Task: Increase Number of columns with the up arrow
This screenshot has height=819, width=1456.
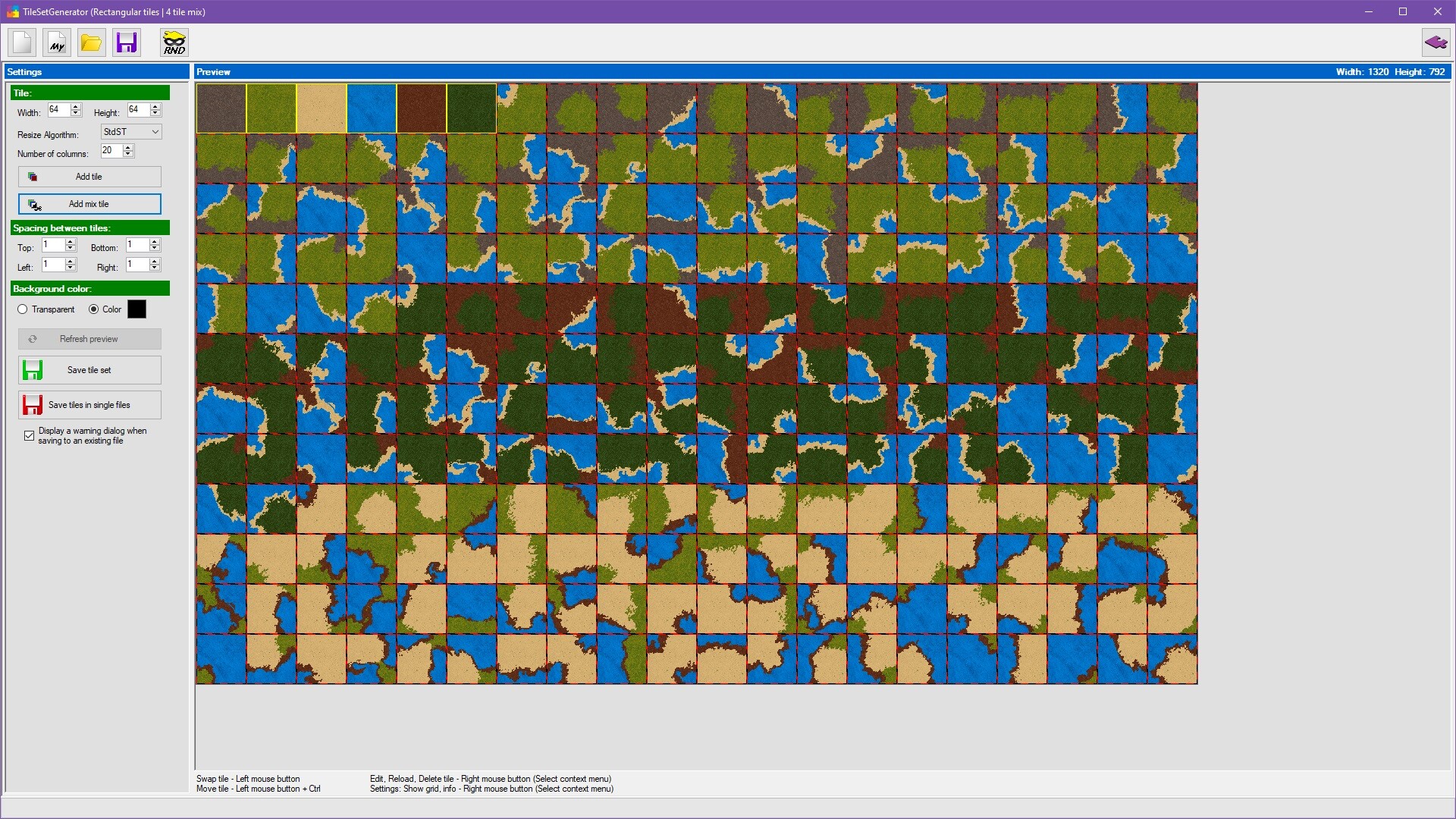Action: pyautogui.click(x=129, y=147)
